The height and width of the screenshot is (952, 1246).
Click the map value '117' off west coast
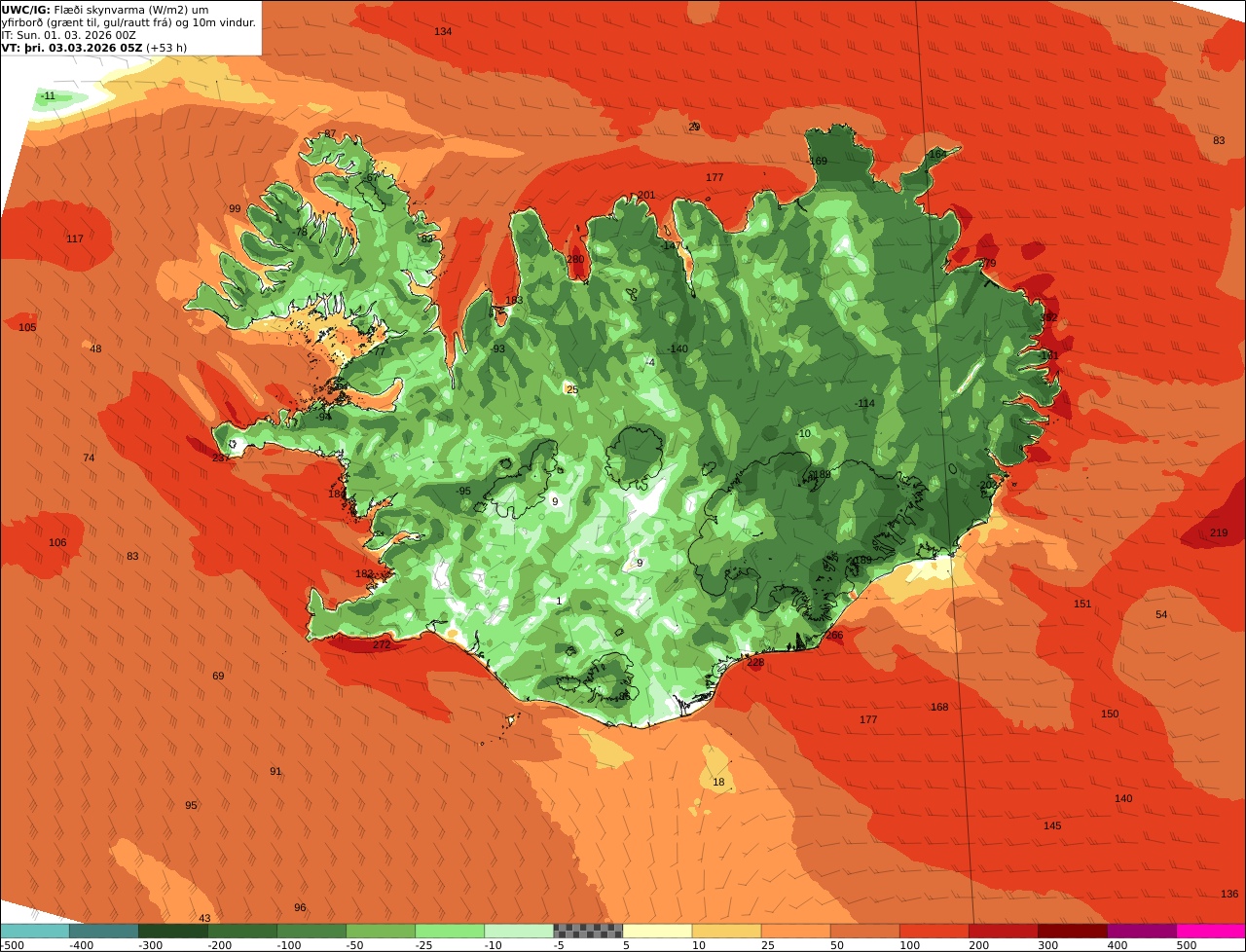pyautogui.click(x=75, y=238)
